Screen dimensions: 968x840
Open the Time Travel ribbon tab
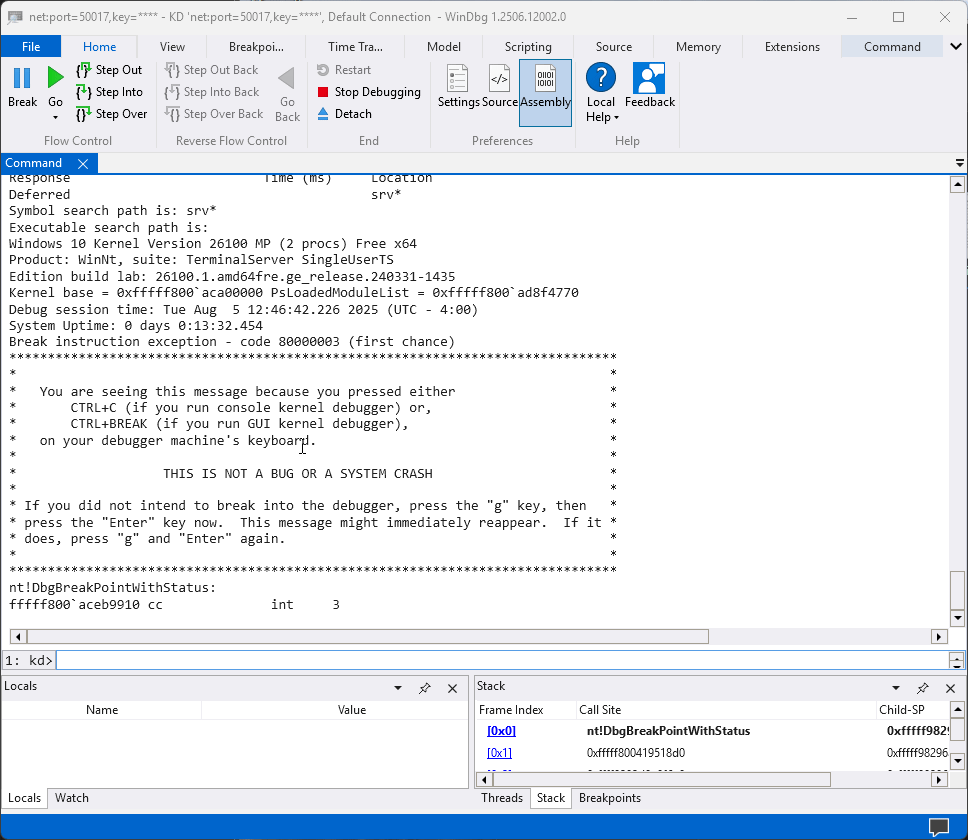(355, 47)
